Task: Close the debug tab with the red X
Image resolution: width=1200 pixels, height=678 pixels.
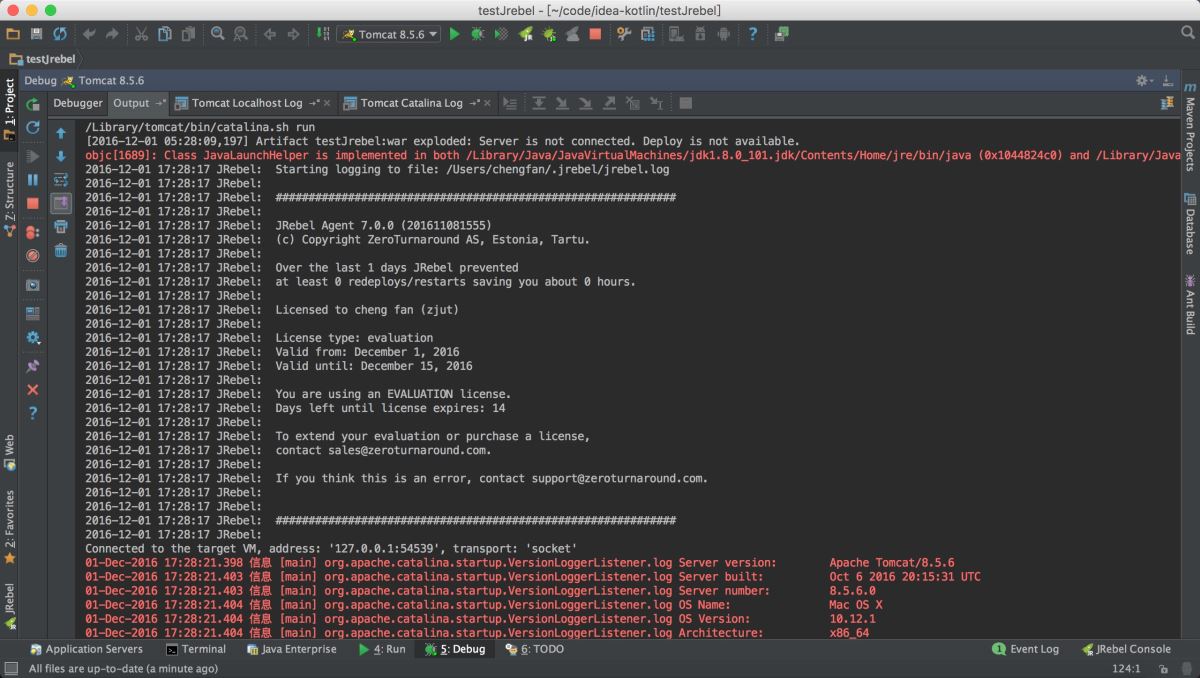Action: pyautogui.click(x=32, y=390)
